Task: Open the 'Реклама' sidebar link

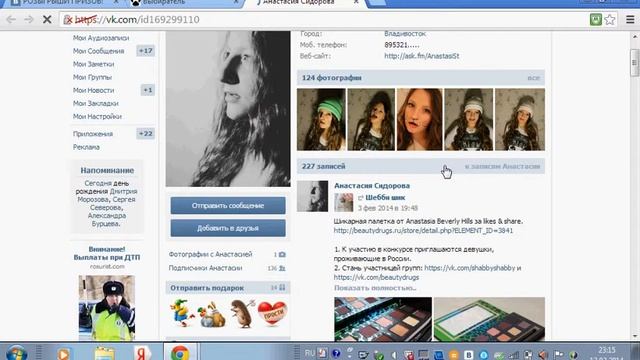Action: coord(86,147)
